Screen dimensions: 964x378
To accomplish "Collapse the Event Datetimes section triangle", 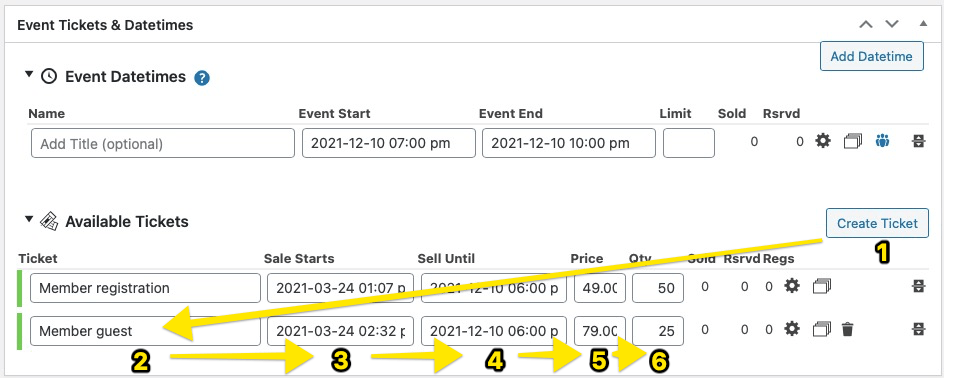I will [28, 74].
